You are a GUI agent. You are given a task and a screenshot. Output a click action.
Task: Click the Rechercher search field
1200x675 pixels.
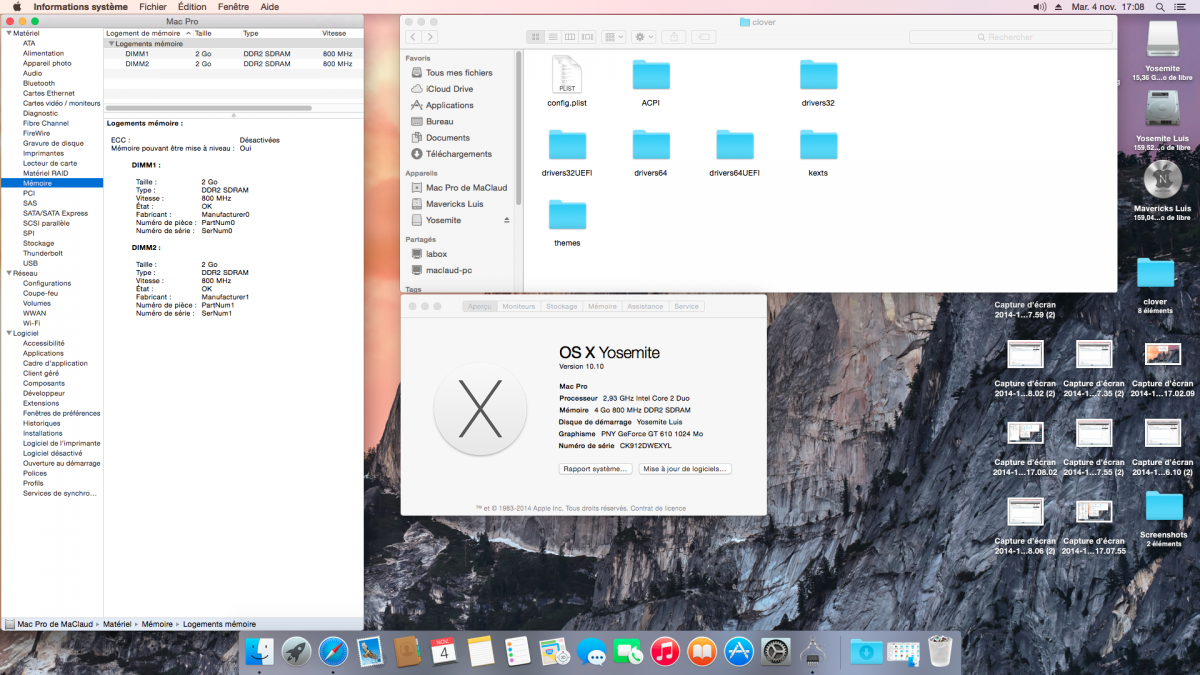pos(1008,37)
